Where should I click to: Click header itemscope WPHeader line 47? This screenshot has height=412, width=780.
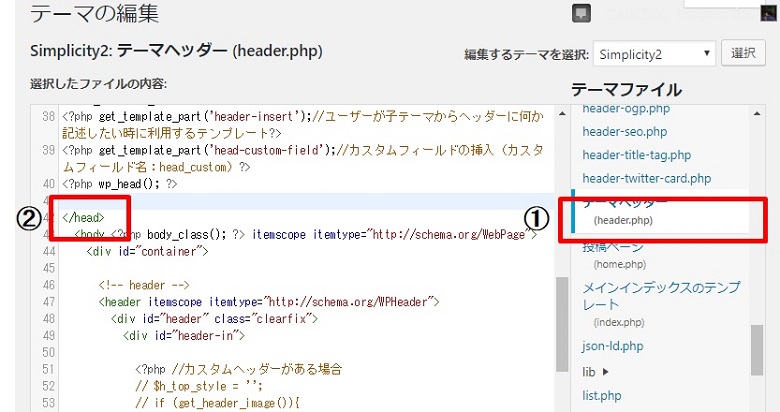pos(269,302)
